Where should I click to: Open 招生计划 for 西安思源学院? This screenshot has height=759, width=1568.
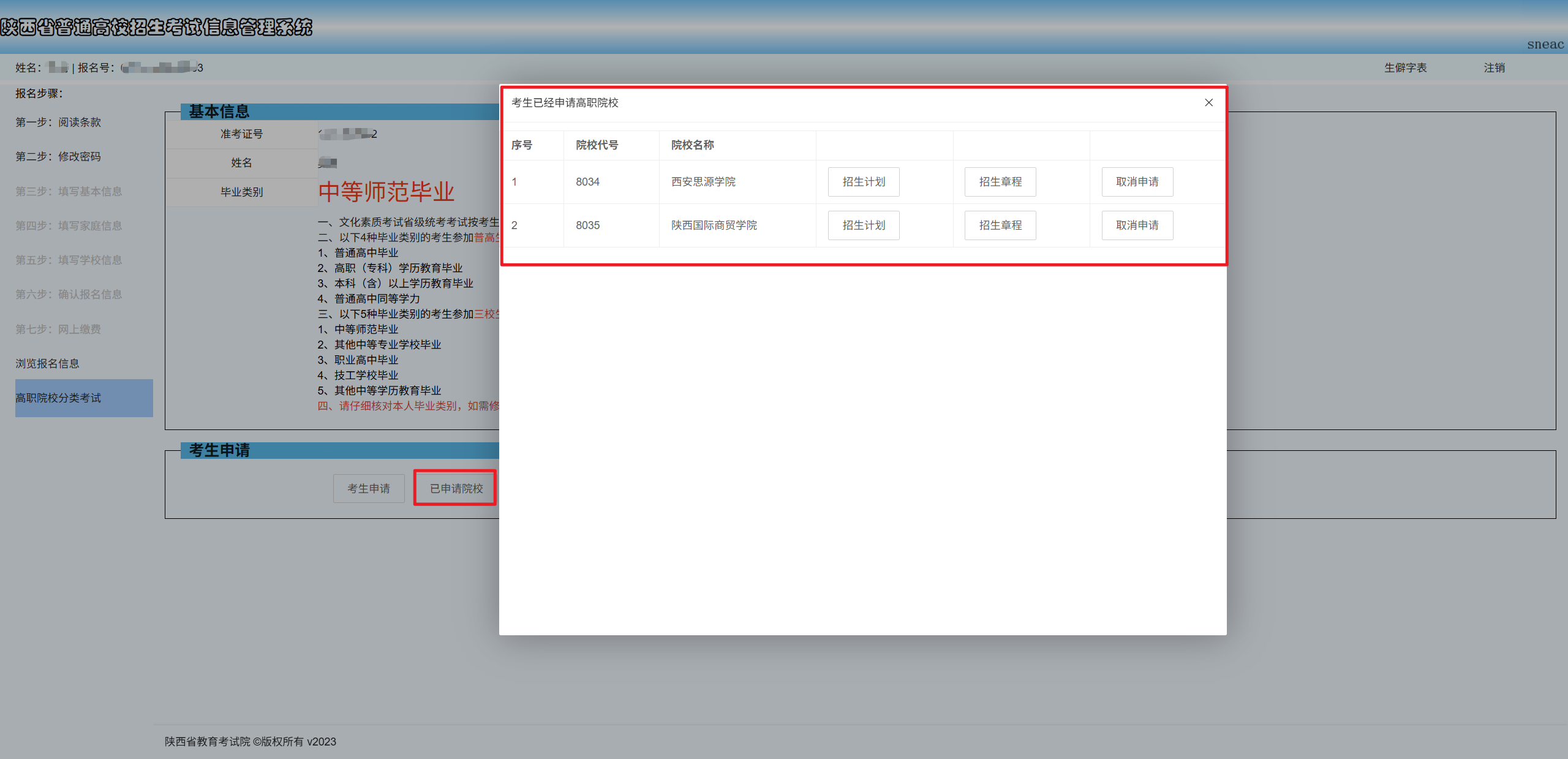click(x=863, y=181)
